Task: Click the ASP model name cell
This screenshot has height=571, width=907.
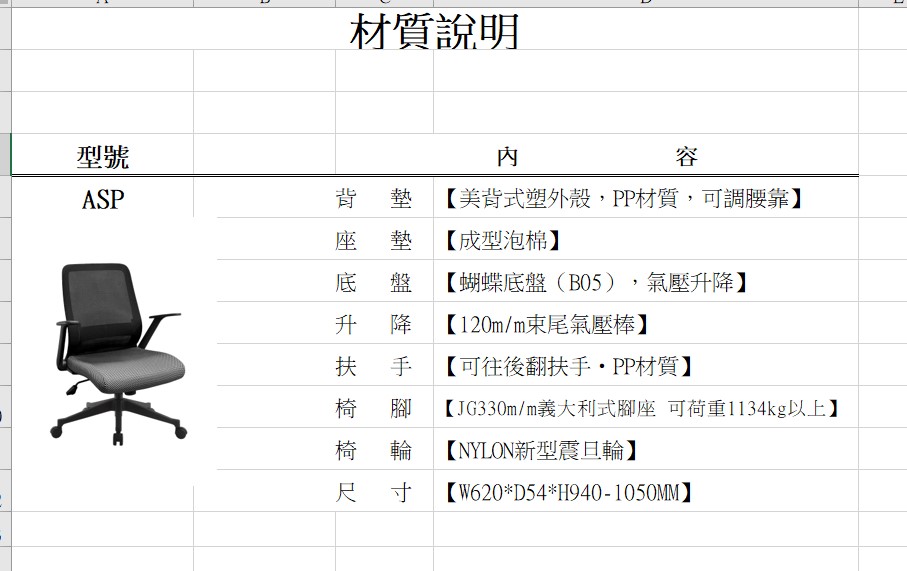Action: (102, 198)
